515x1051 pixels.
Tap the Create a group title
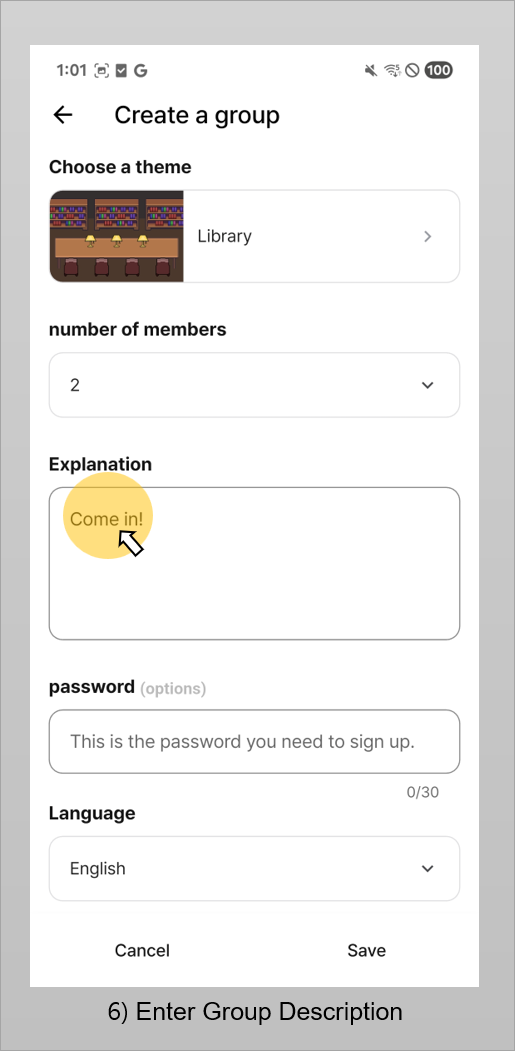(196, 115)
